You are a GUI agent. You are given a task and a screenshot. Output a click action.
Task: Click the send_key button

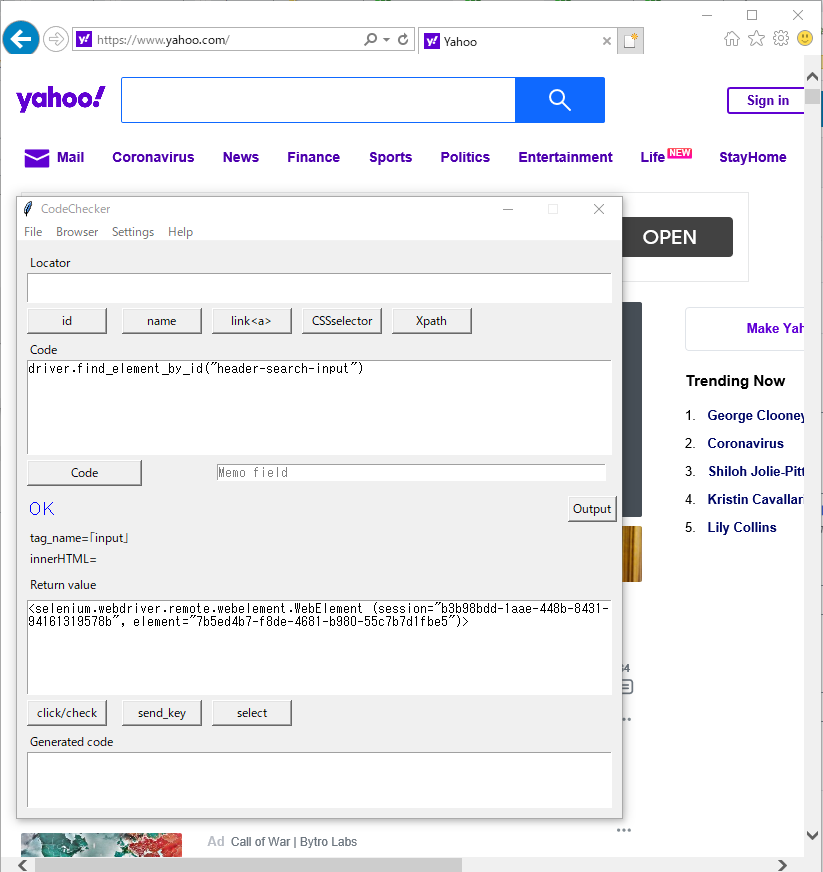pos(162,713)
